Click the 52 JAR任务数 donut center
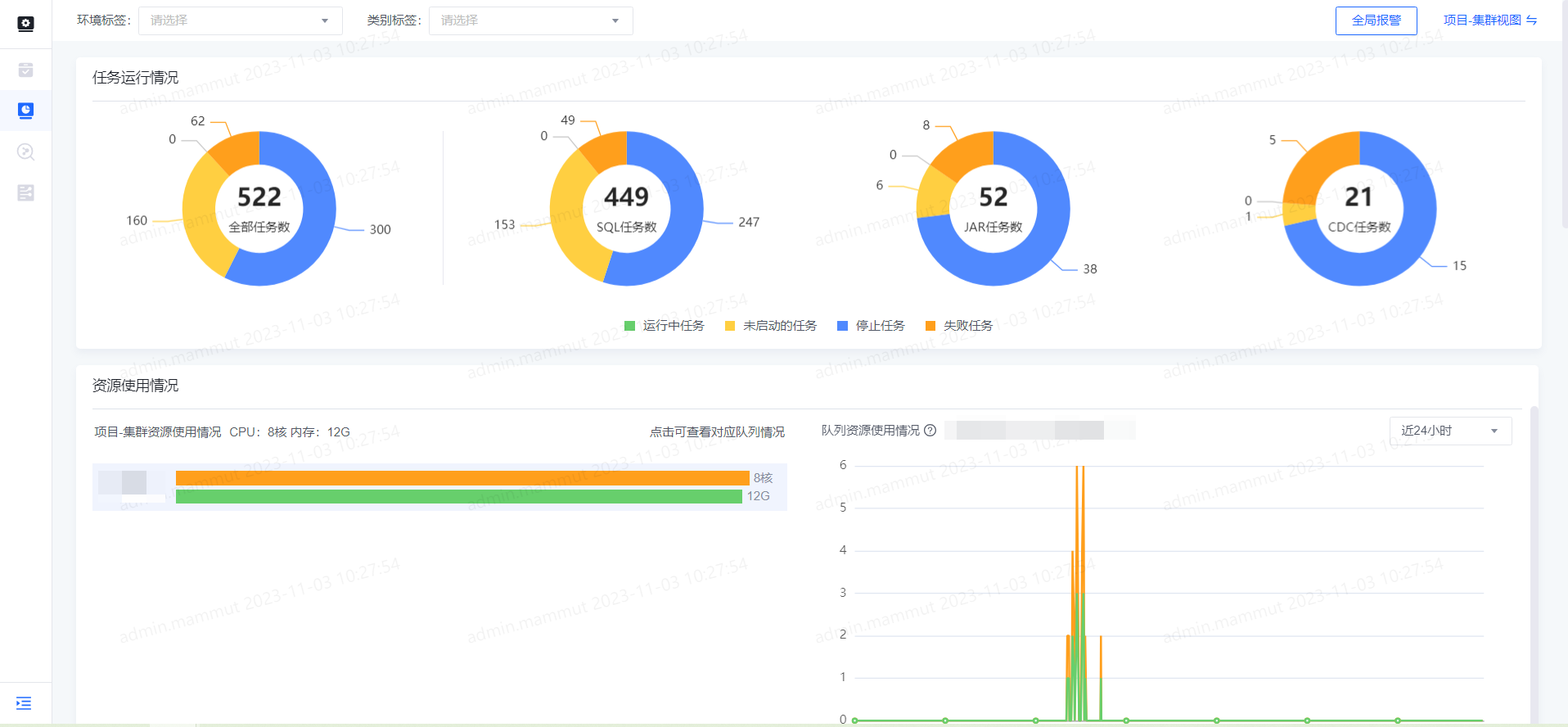The width and height of the screenshot is (1568, 727). point(994,208)
